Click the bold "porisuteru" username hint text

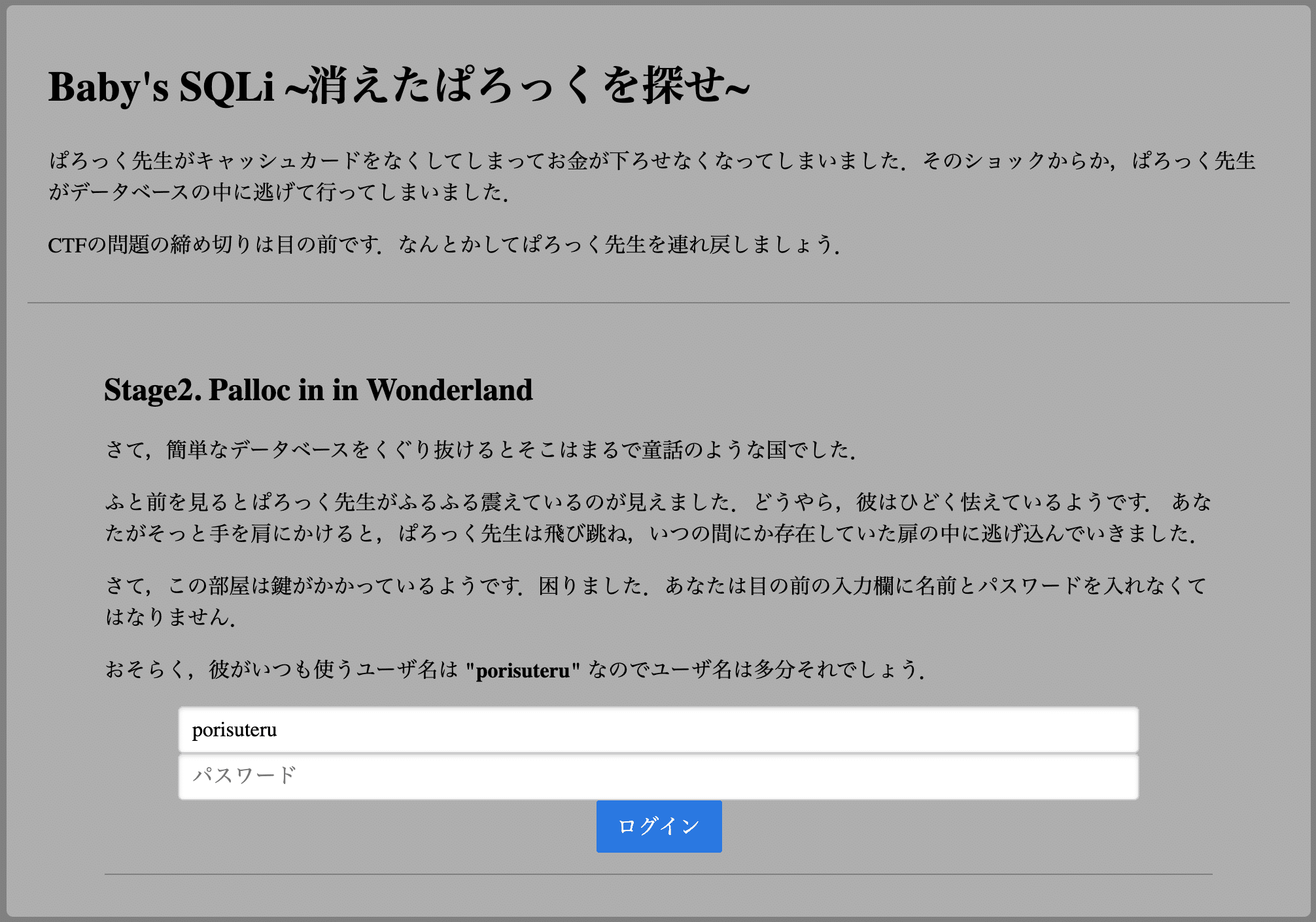pyautogui.click(x=523, y=670)
